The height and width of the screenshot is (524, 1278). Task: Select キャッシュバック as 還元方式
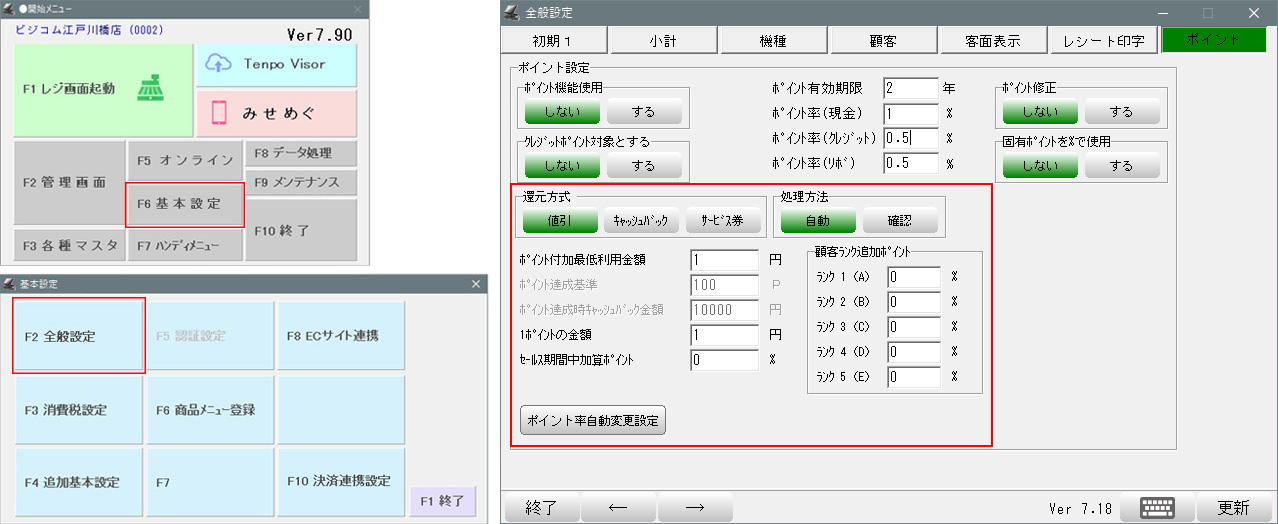coord(642,220)
